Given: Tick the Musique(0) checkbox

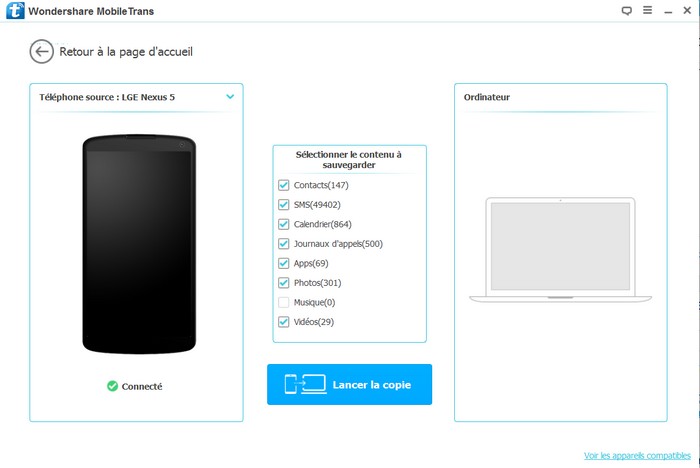Looking at the screenshot, I should (283, 302).
